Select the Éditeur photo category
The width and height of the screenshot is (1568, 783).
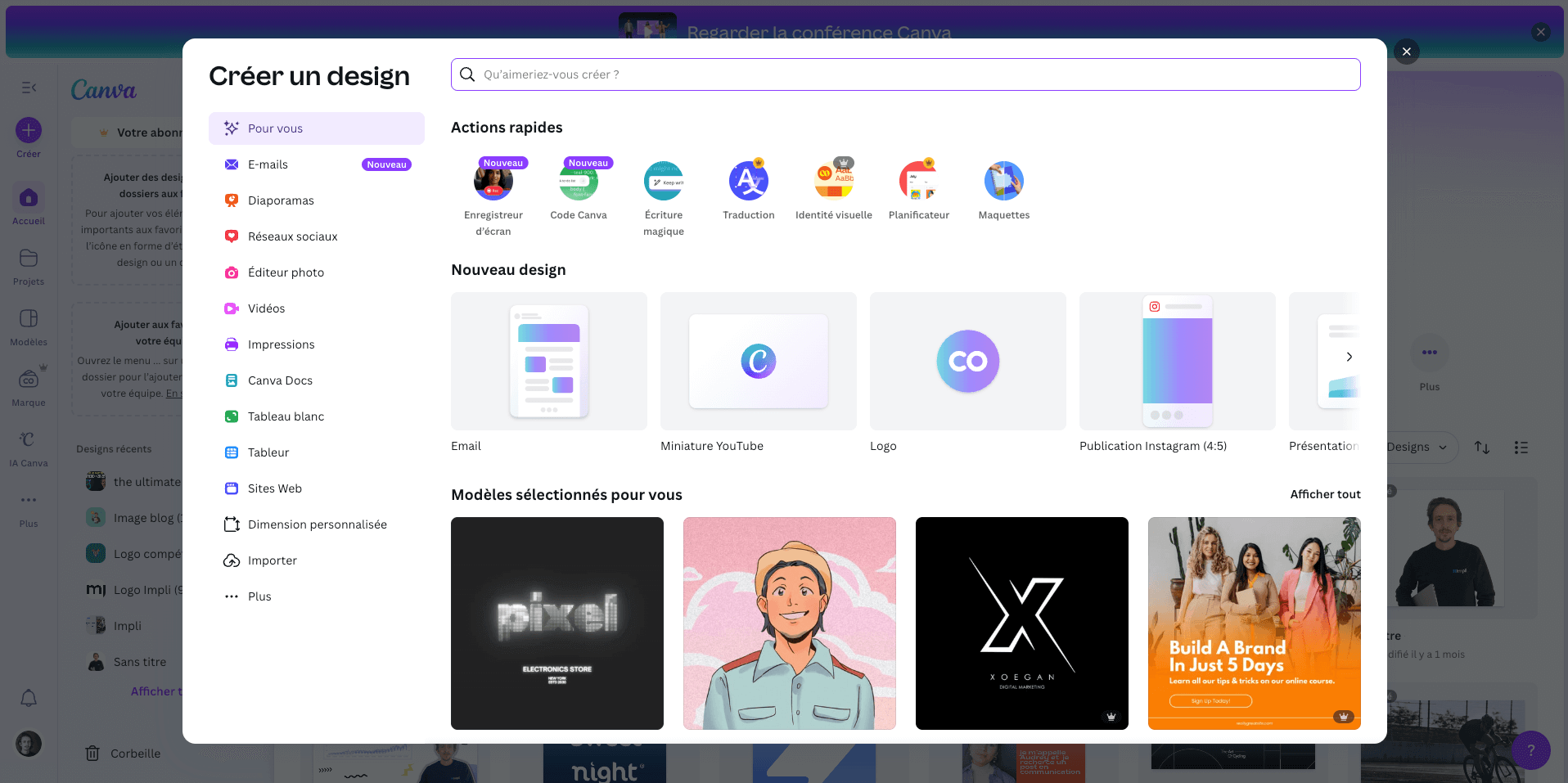[317, 272]
